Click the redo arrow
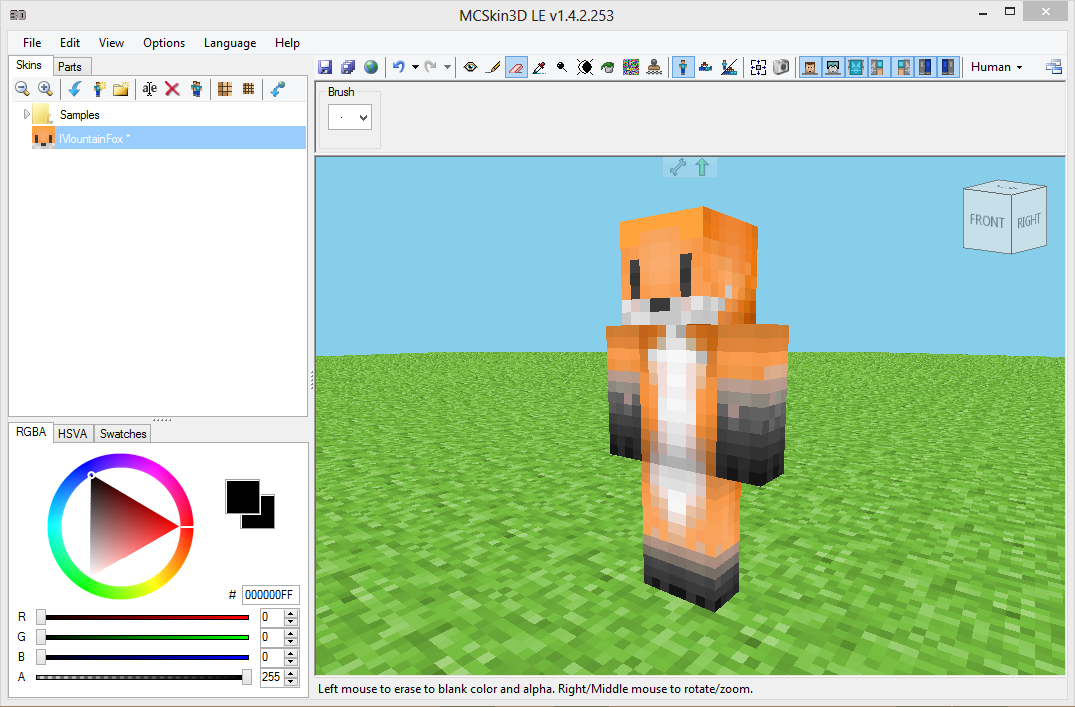The height and width of the screenshot is (707, 1075). tap(431, 67)
